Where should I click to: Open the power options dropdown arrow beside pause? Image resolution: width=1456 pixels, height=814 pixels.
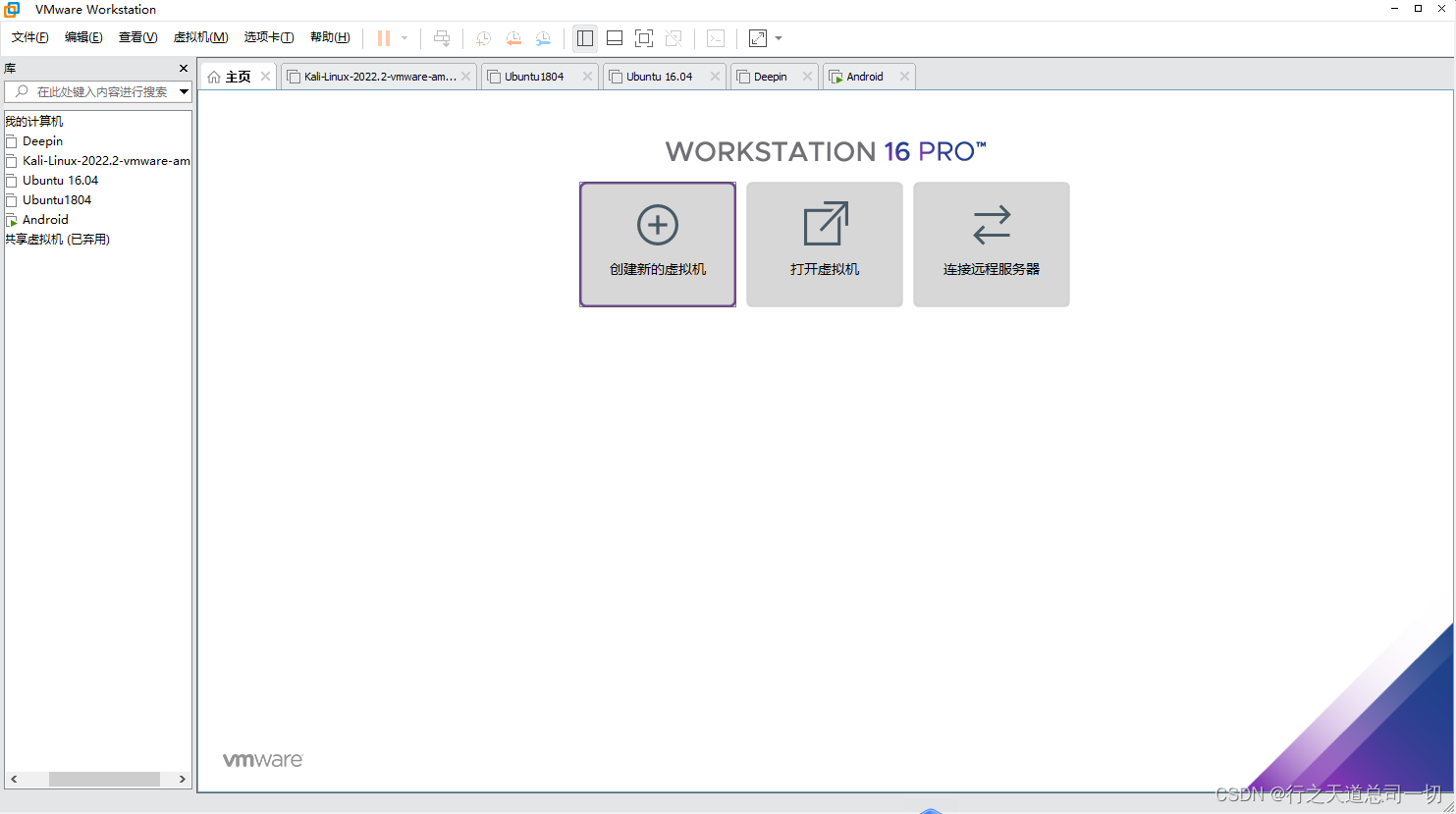pyautogui.click(x=404, y=38)
